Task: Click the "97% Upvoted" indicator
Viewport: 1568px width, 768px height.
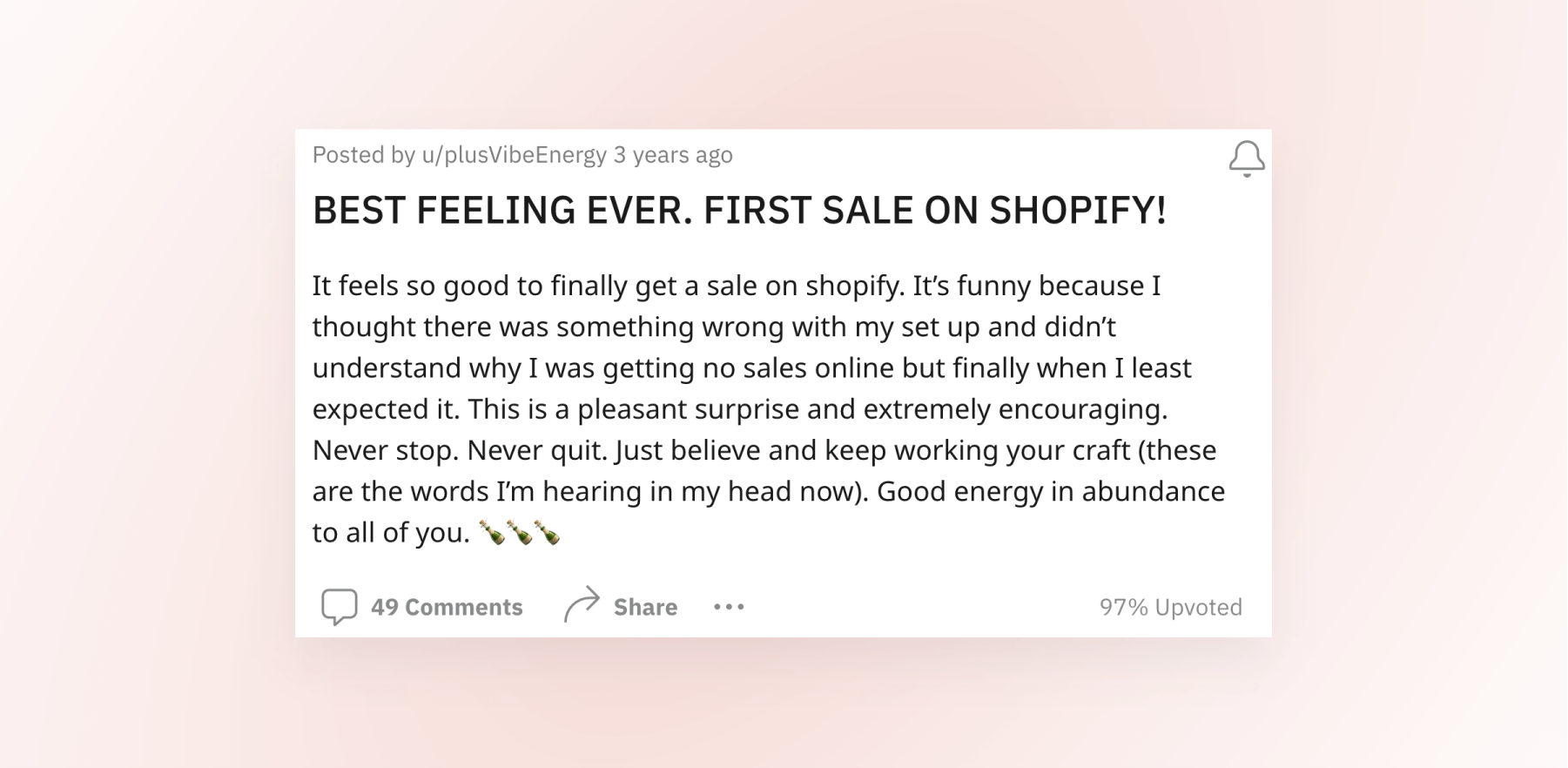Action: point(1170,607)
